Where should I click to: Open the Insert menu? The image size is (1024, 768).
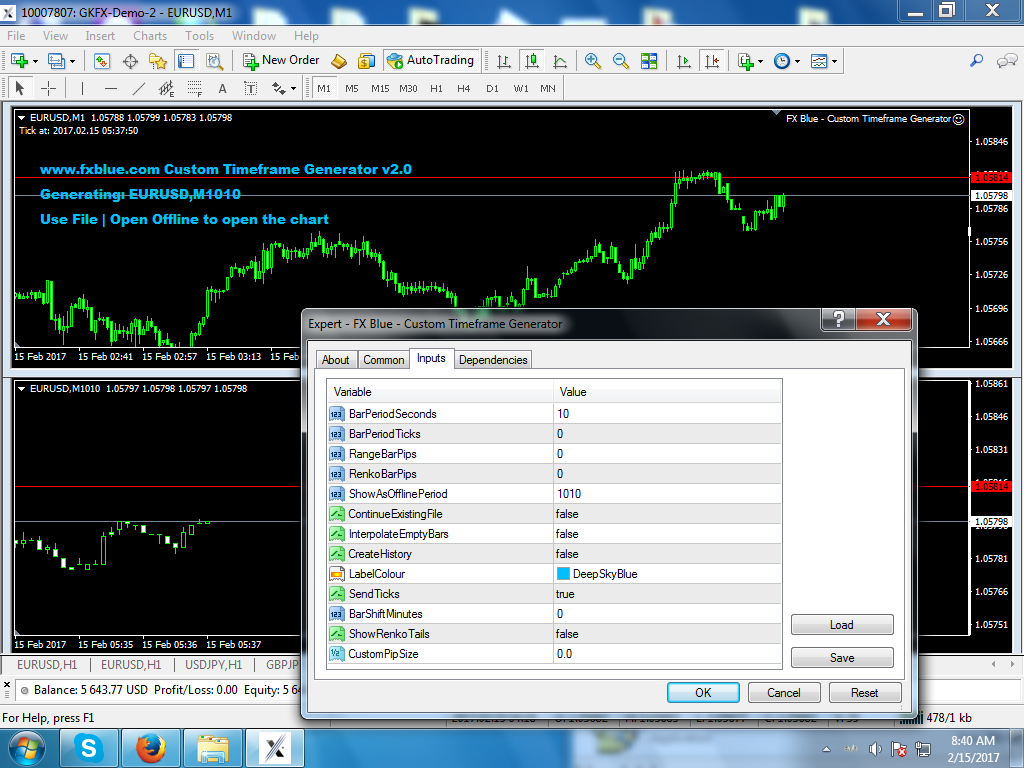pyautogui.click(x=100, y=36)
